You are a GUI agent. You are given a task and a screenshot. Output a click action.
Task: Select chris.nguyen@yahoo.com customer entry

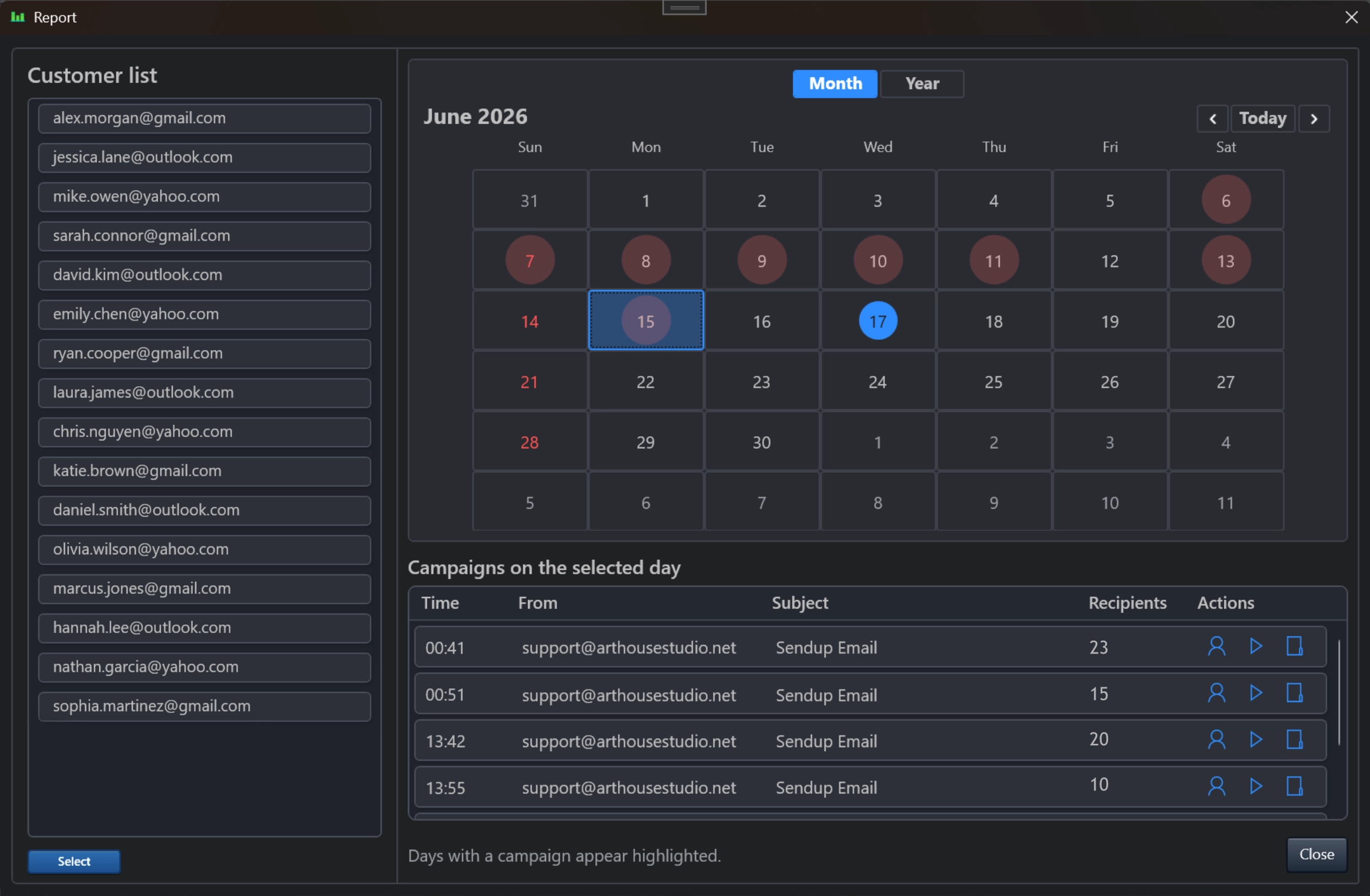tap(204, 432)
